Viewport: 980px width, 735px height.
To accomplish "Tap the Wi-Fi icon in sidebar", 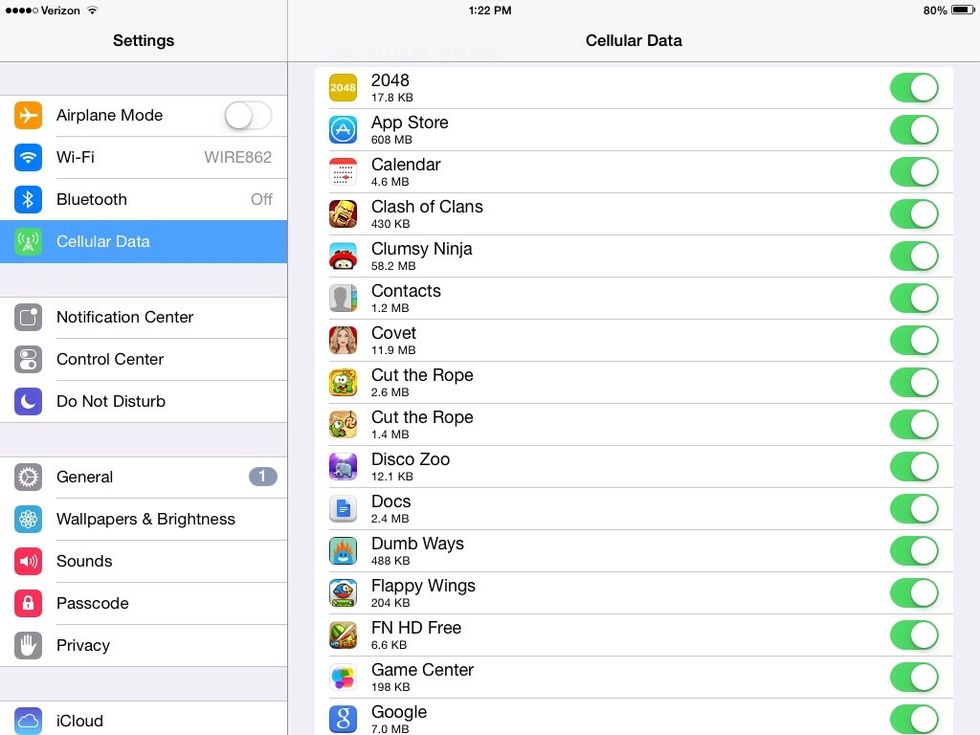I will 28,158.
